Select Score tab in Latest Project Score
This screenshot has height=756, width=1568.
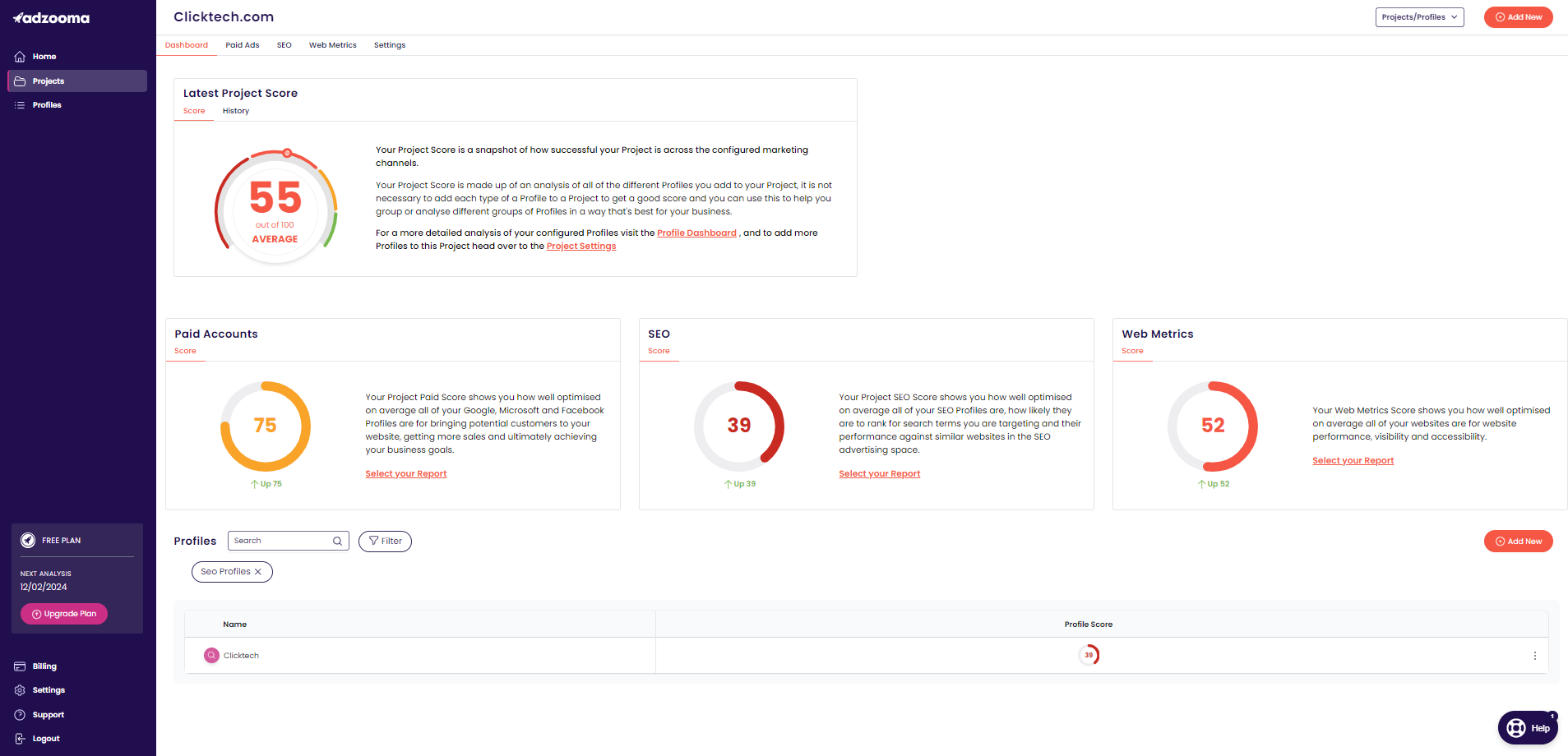194,111
